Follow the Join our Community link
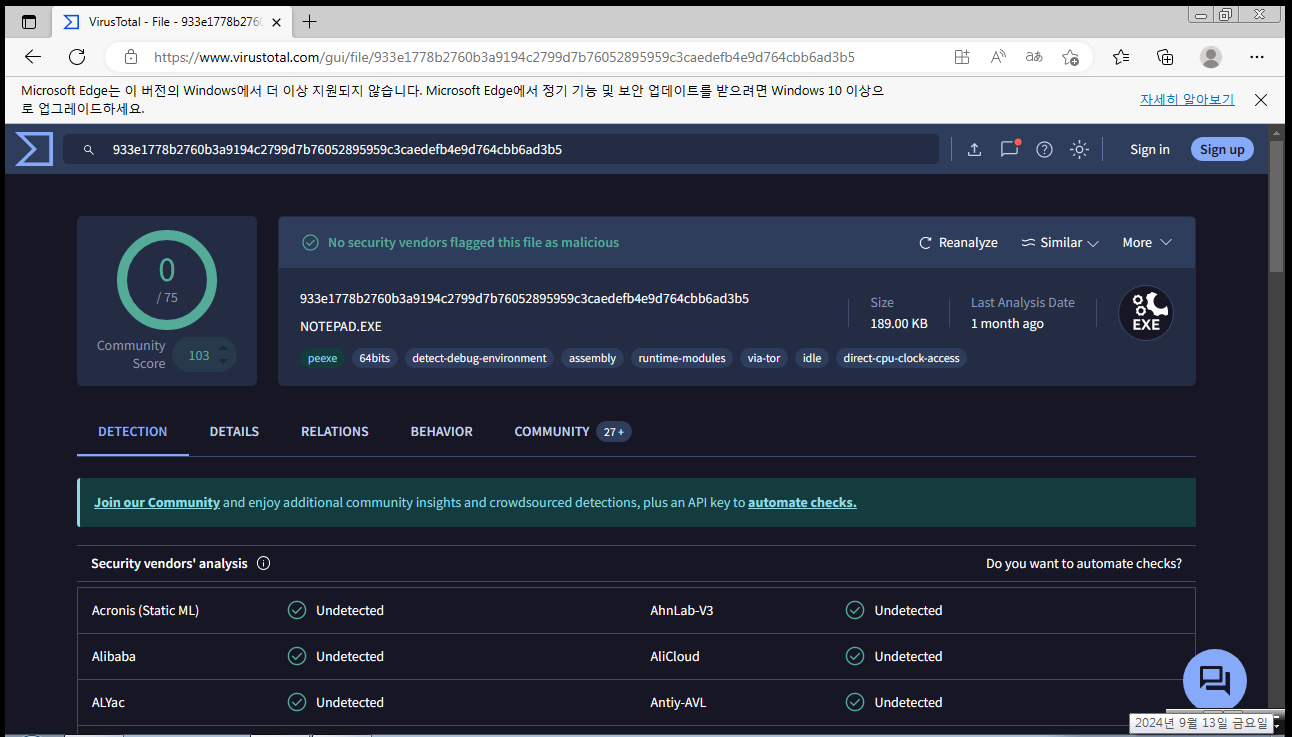This screenshot has width=1292, height=737. tap(157, 502)
